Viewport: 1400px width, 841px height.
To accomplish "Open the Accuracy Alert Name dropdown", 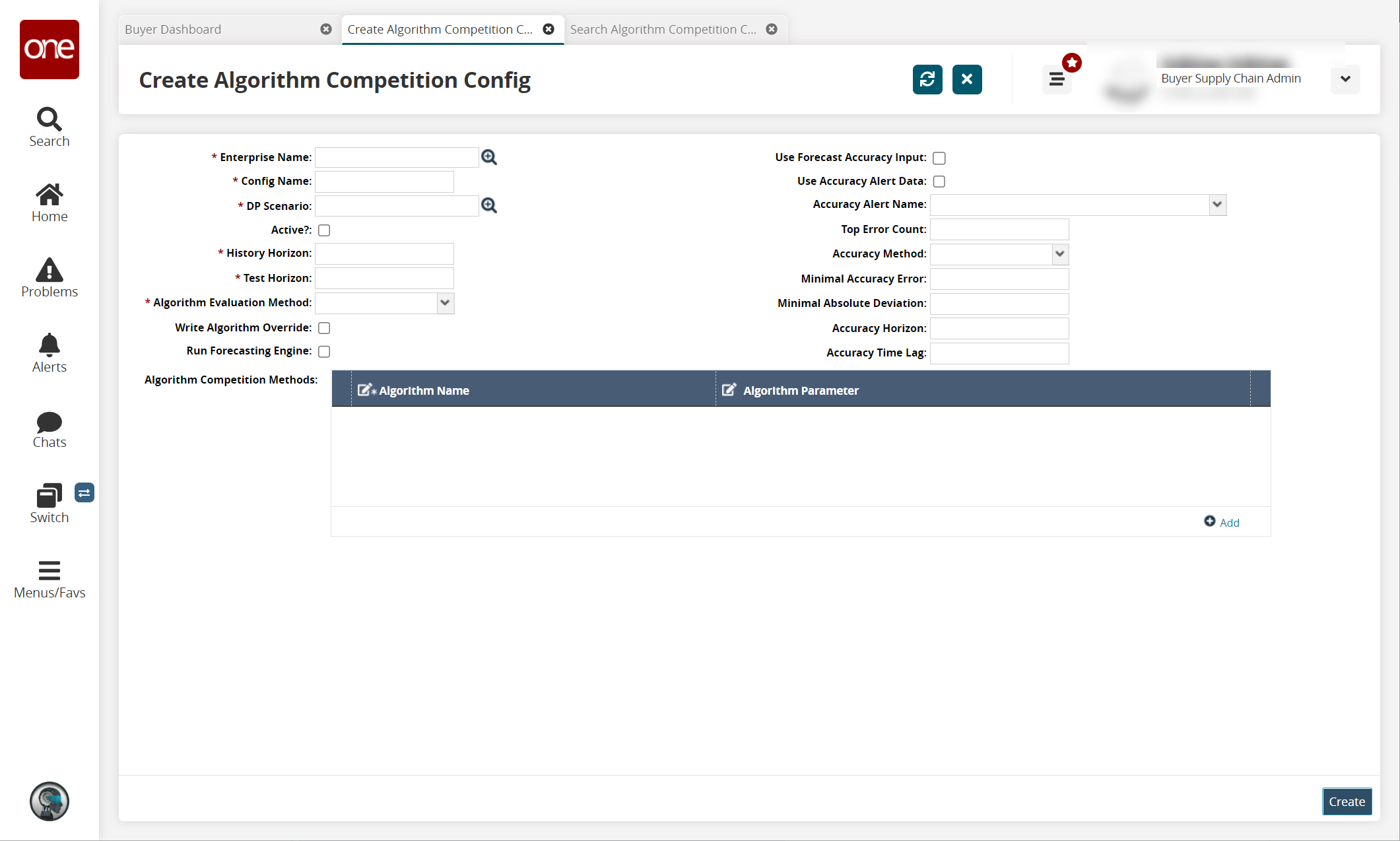I will pos(1217,205).
